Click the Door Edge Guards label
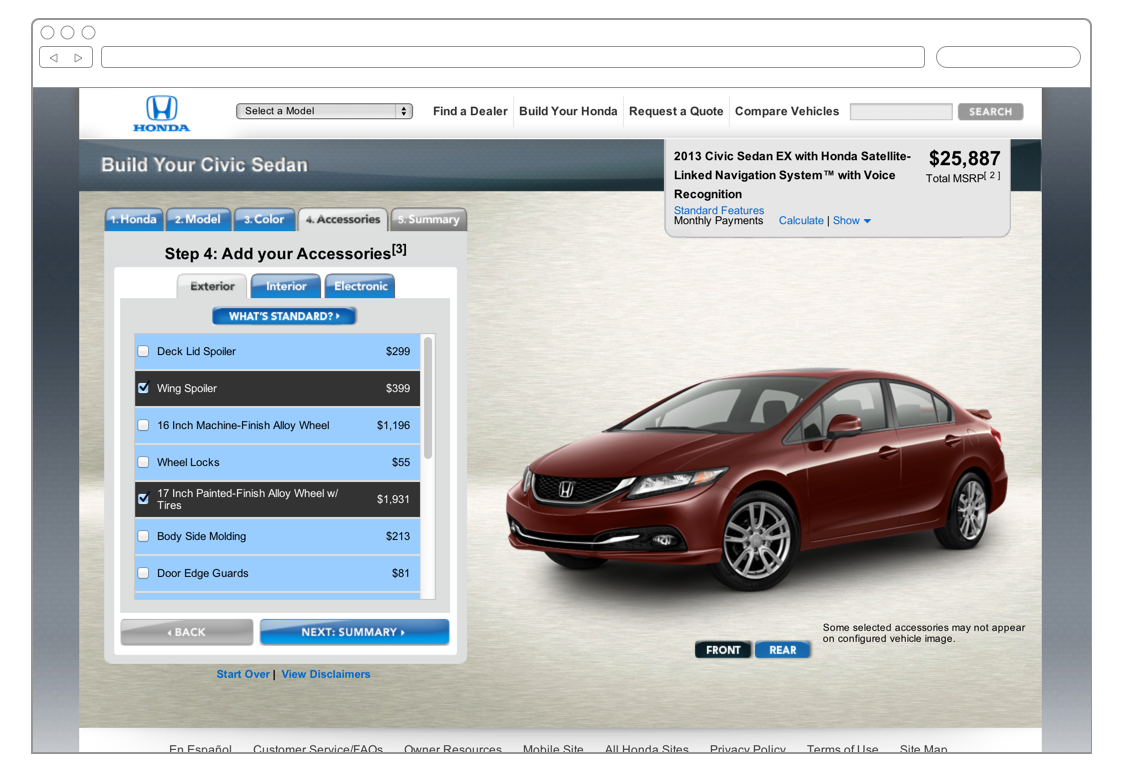1125x772 pixels. [x=202, y=573]
